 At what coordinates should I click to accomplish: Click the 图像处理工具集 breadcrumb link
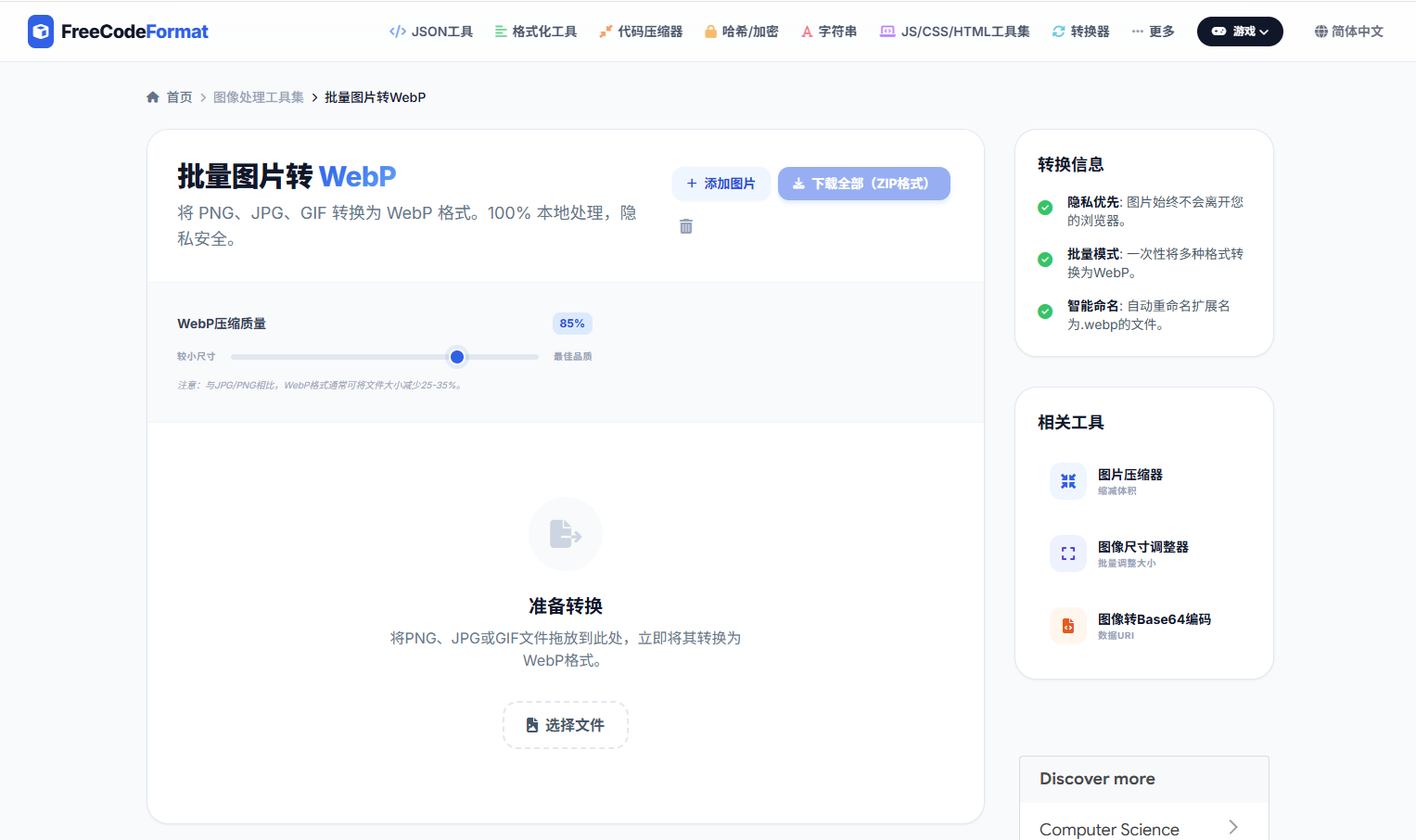(259, 97)
